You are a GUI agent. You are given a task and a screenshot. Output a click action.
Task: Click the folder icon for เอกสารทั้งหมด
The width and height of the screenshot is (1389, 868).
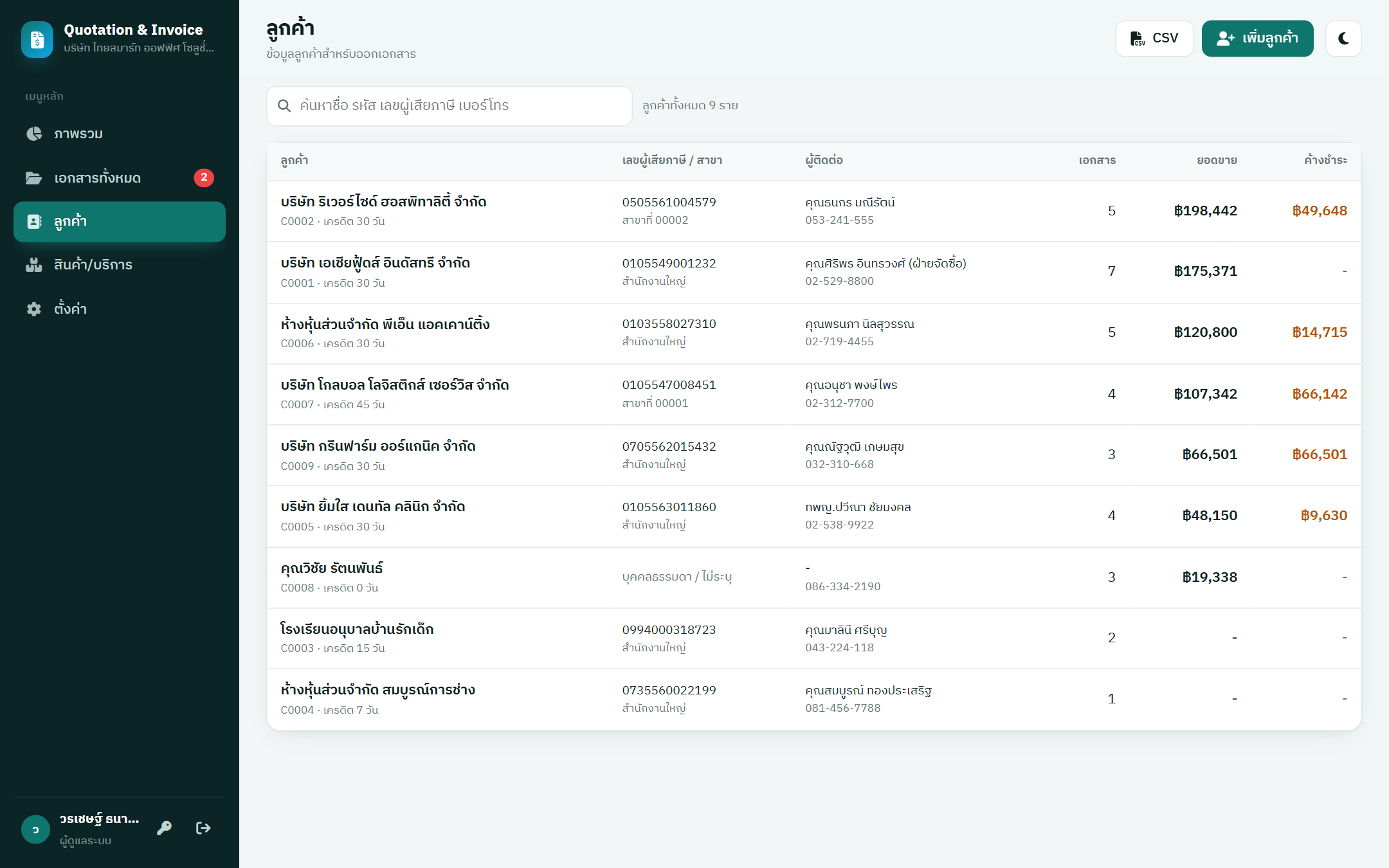pyautogui.click(x=34, y=178)
